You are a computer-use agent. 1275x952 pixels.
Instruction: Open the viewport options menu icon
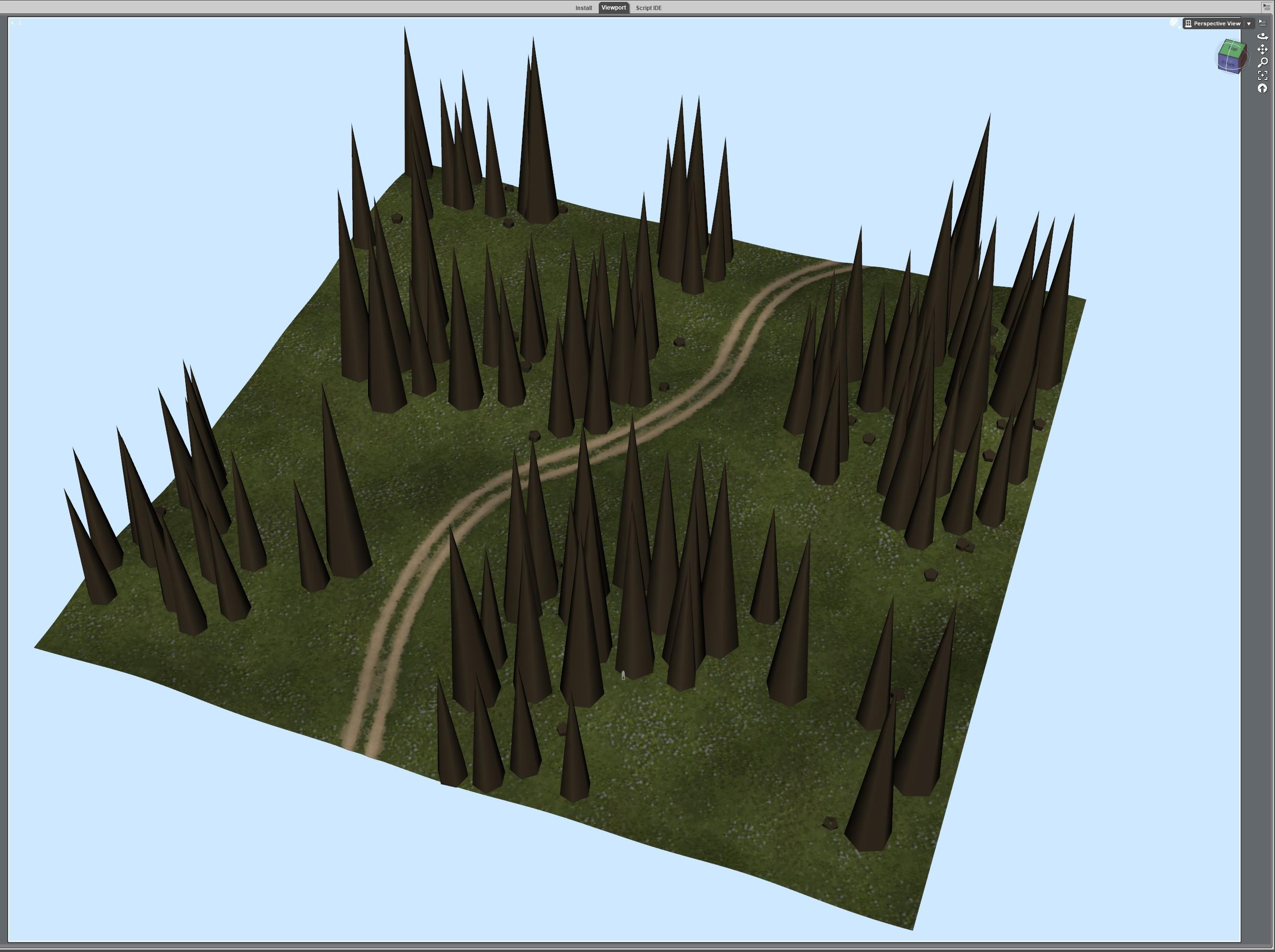1263,23
